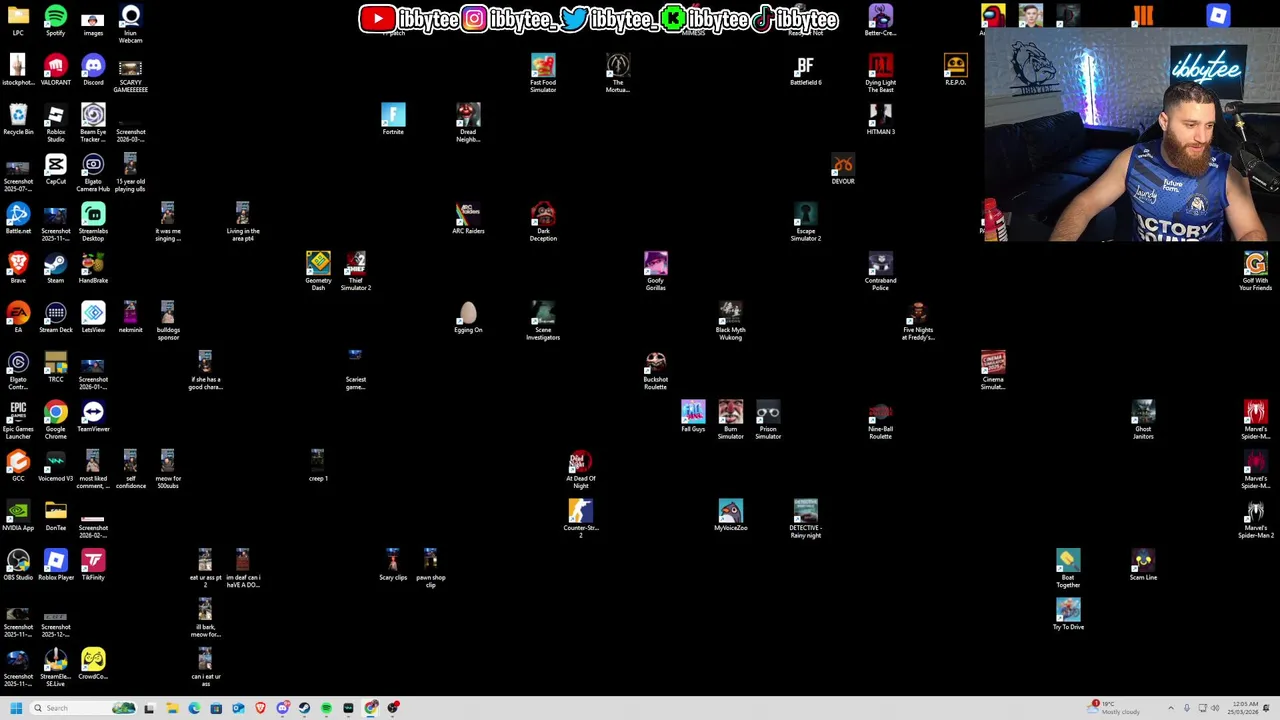The width and height of the screenshot is (1280, 720).
Task: Open the CapCut shortcut
Action: [55, 169]
